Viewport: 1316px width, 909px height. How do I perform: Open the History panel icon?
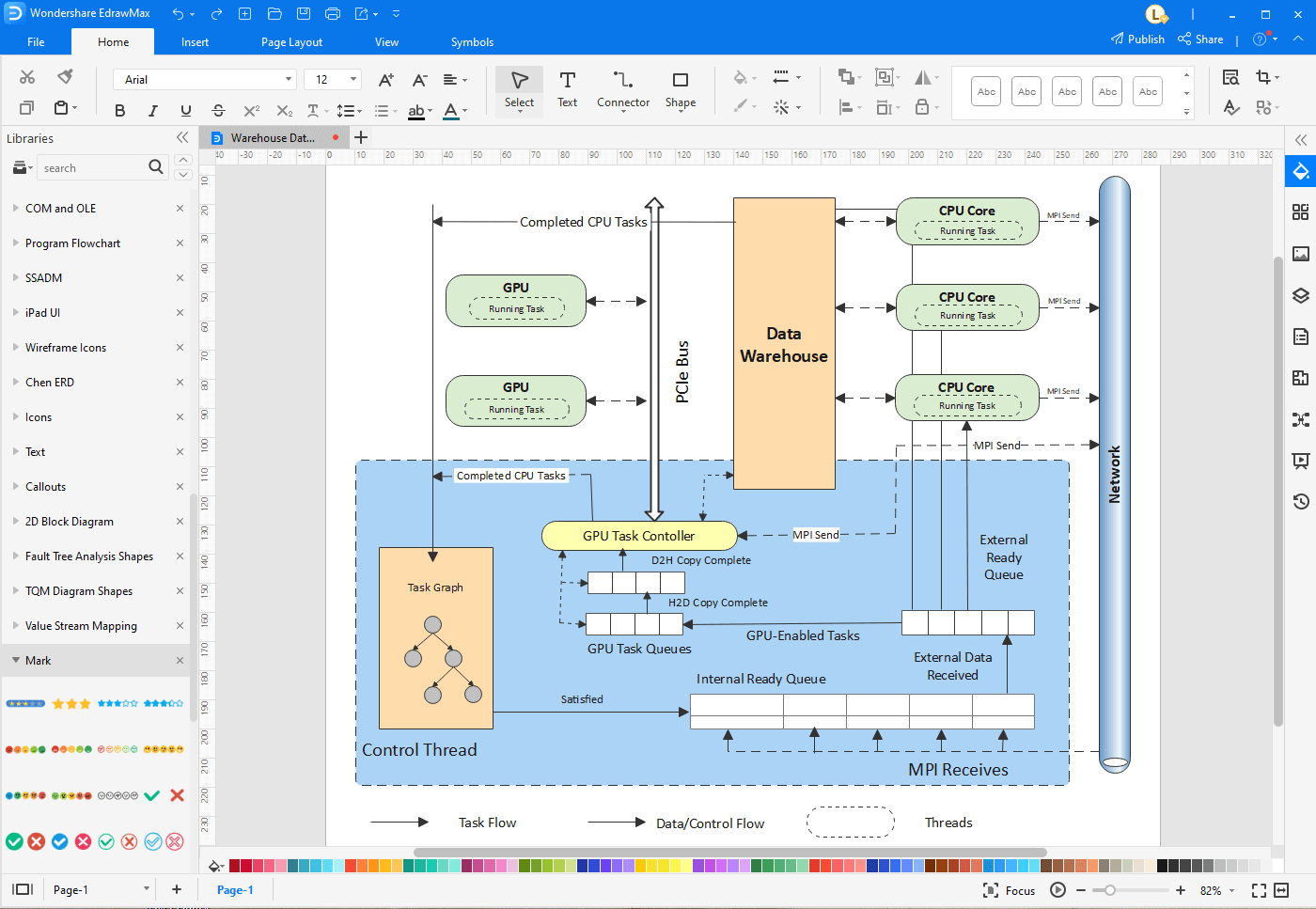coord(1300,501)
